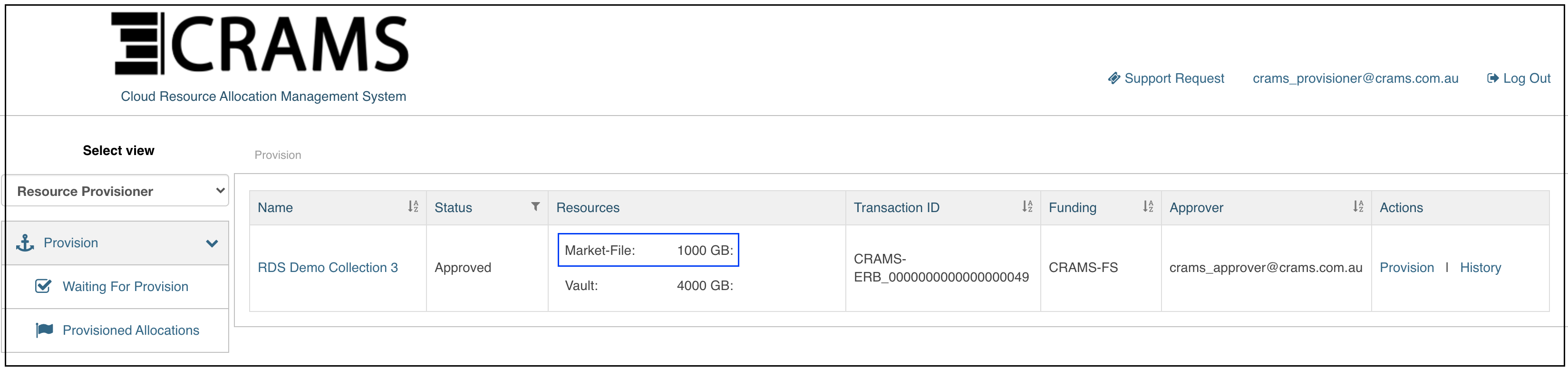The image size is (1568, 369).
Task: Open RDS Demo Collection 3 link
Action: [x=328, y=267]
